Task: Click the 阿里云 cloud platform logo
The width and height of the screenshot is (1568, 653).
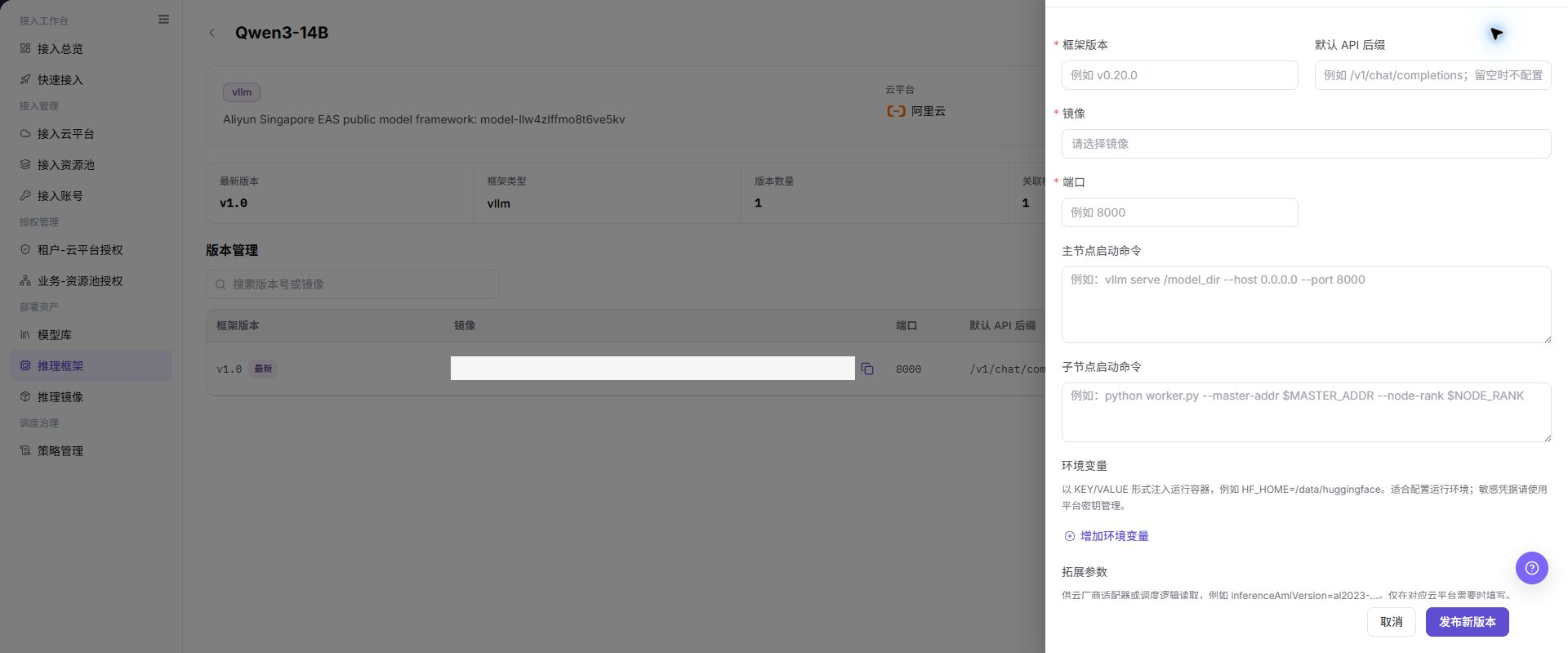Action: (x=896, y=111)
